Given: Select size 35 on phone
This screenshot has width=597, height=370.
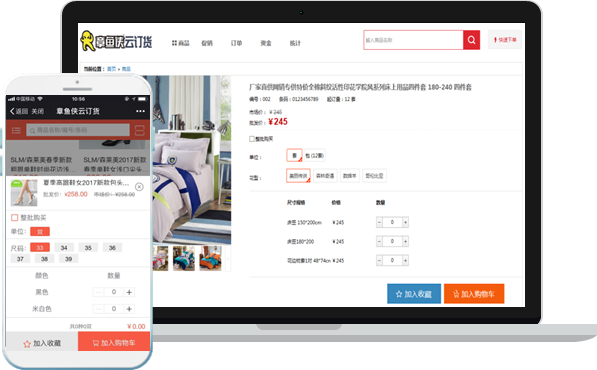Looking at the screenshot, I should [x=88, y=248].
